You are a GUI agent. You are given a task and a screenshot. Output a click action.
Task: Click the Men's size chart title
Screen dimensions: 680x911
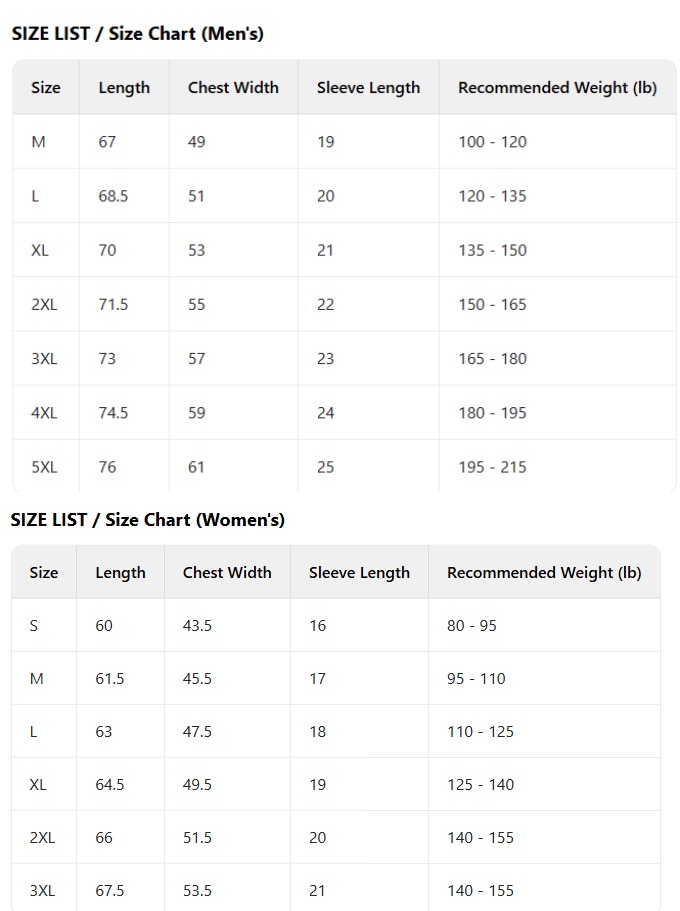pyautogui.click(x=137, y=34)
